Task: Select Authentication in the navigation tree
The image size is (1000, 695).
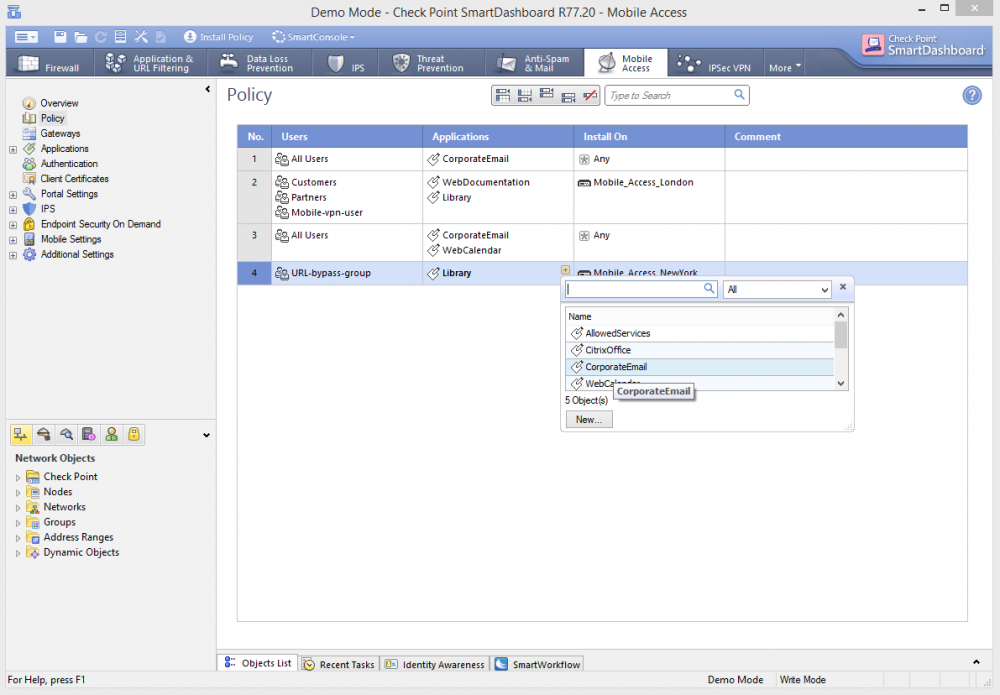Action: (69, 164)
